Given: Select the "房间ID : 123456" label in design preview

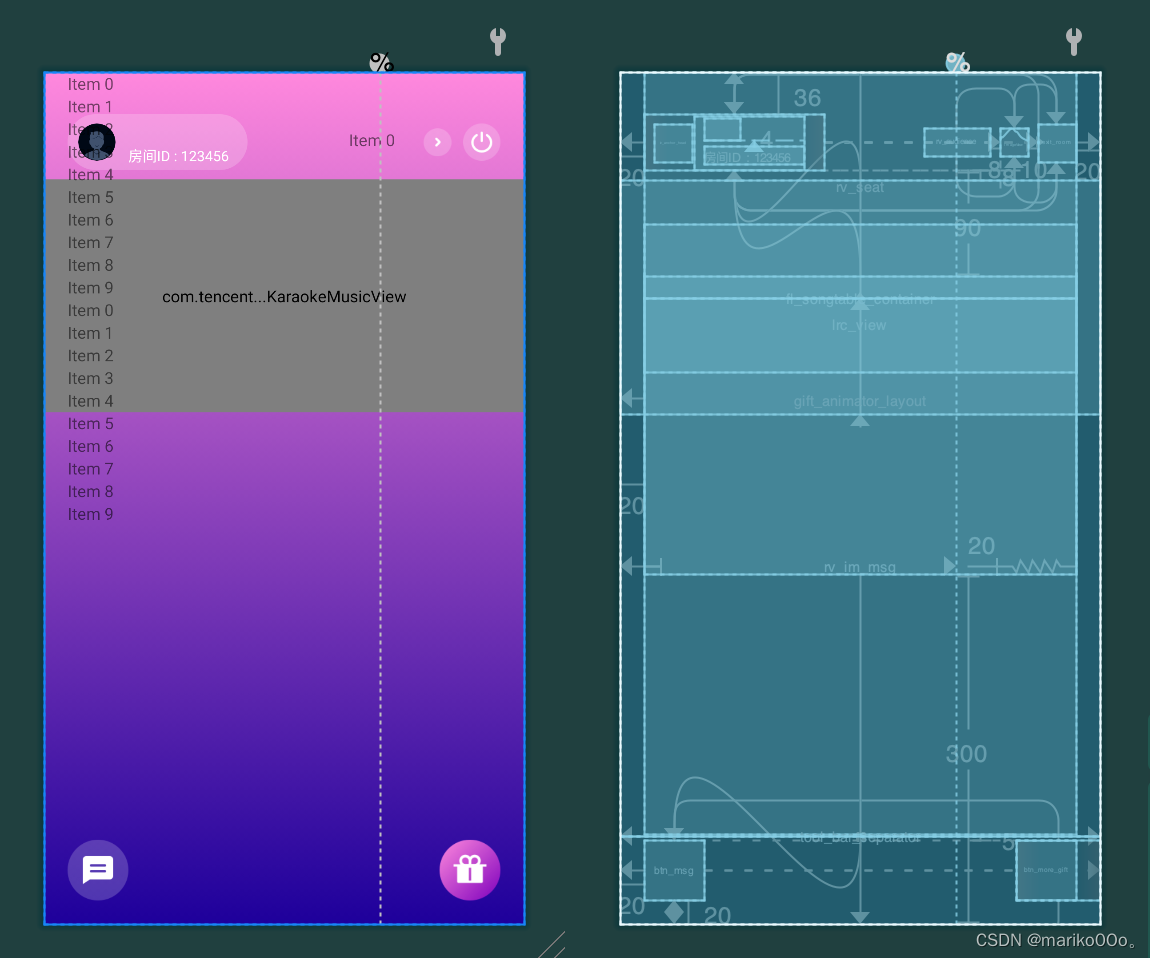Looking at the screenshot, I should (x=178, y=156).
